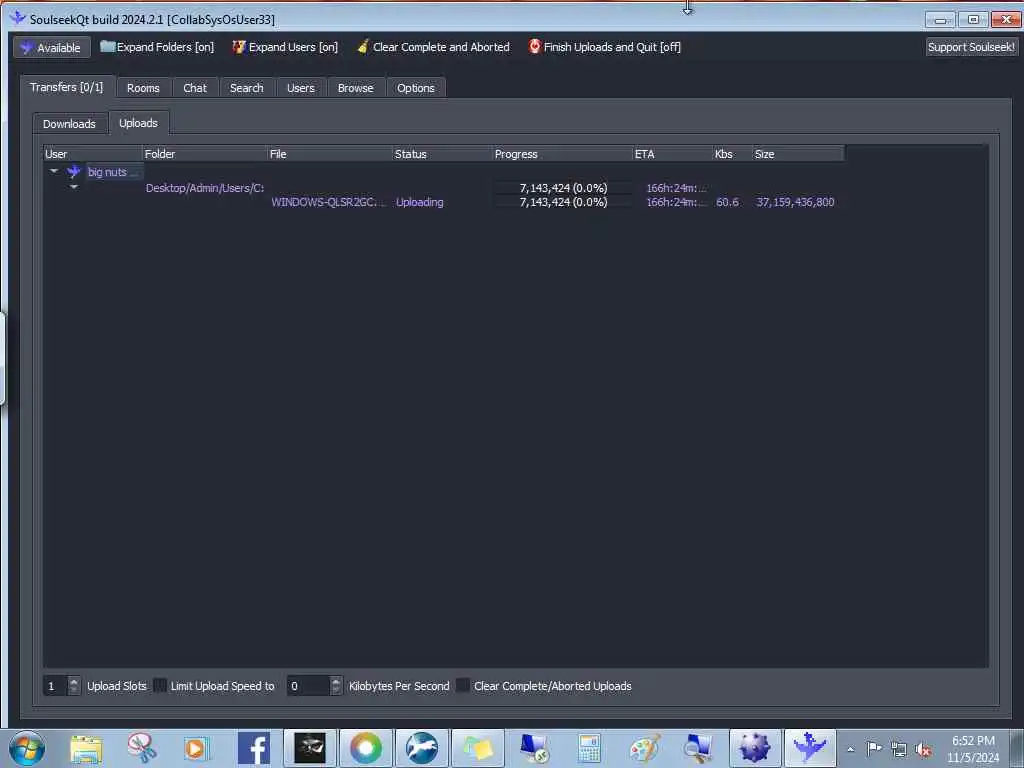Click the bird icon beside big nuts
The width and height of the screenshot is (1024, 768).
pos(73,172)
